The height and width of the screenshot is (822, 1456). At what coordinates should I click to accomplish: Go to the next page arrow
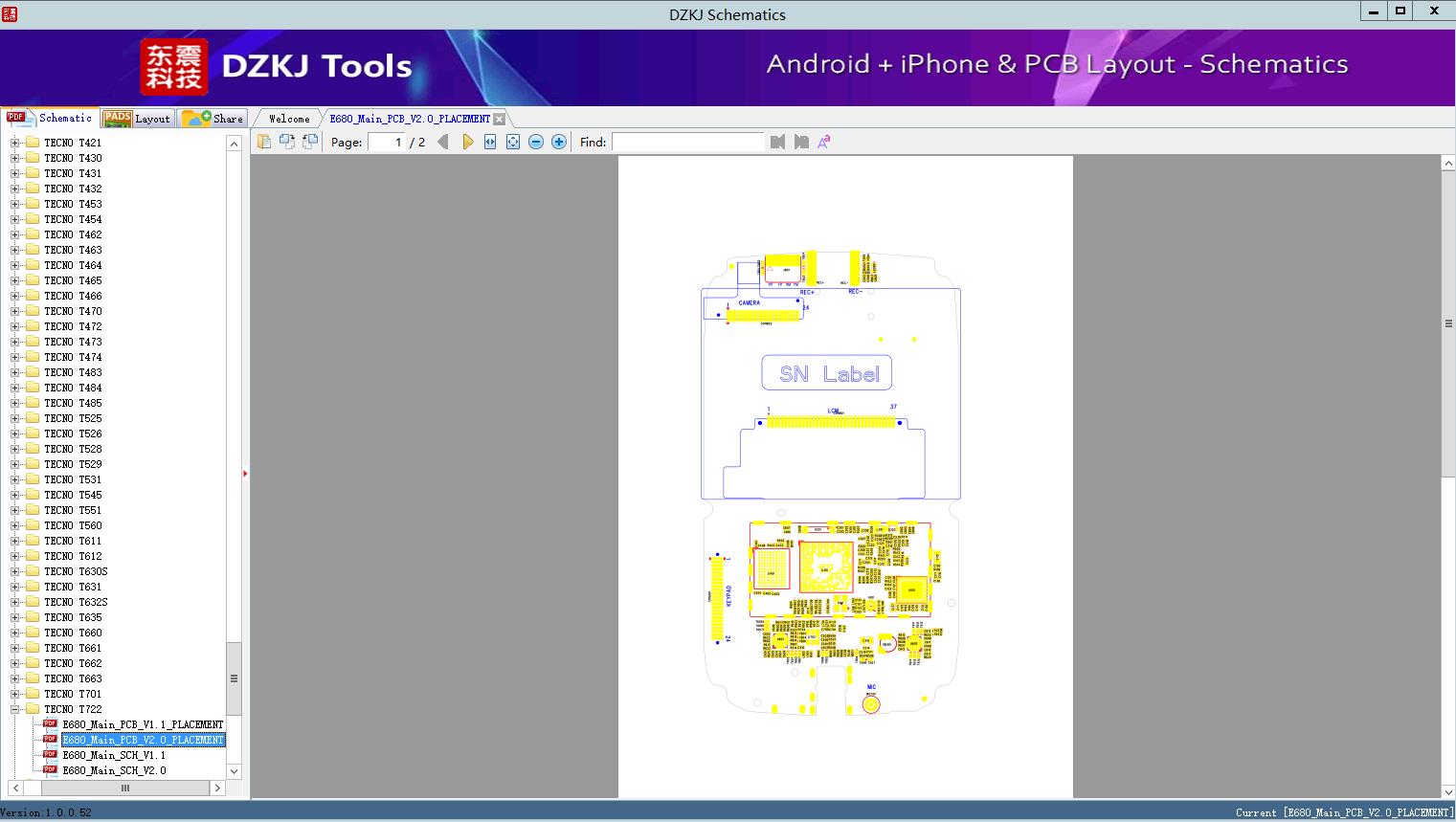(x=467, y=142)
